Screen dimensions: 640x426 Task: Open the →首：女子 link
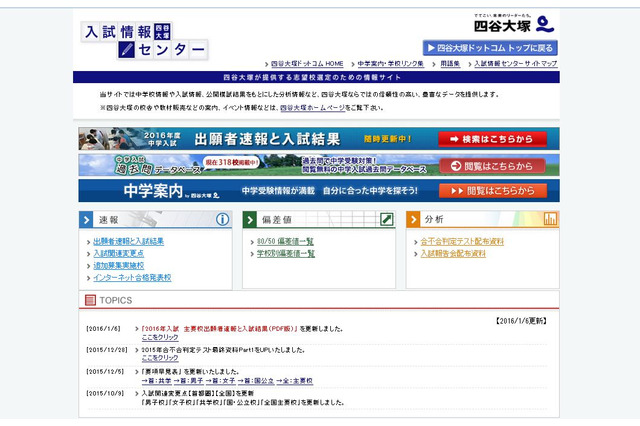pyautogui.click(x=220, y=381)
